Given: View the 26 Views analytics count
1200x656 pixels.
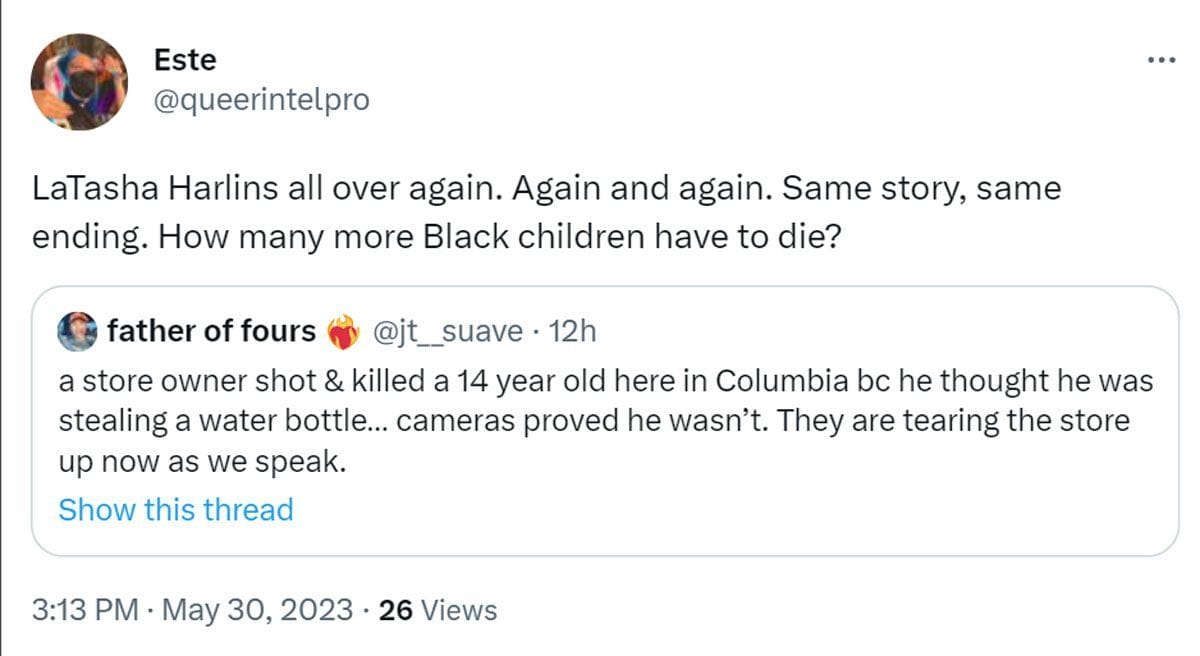Looking at the screenshot, I should [438, 609].
